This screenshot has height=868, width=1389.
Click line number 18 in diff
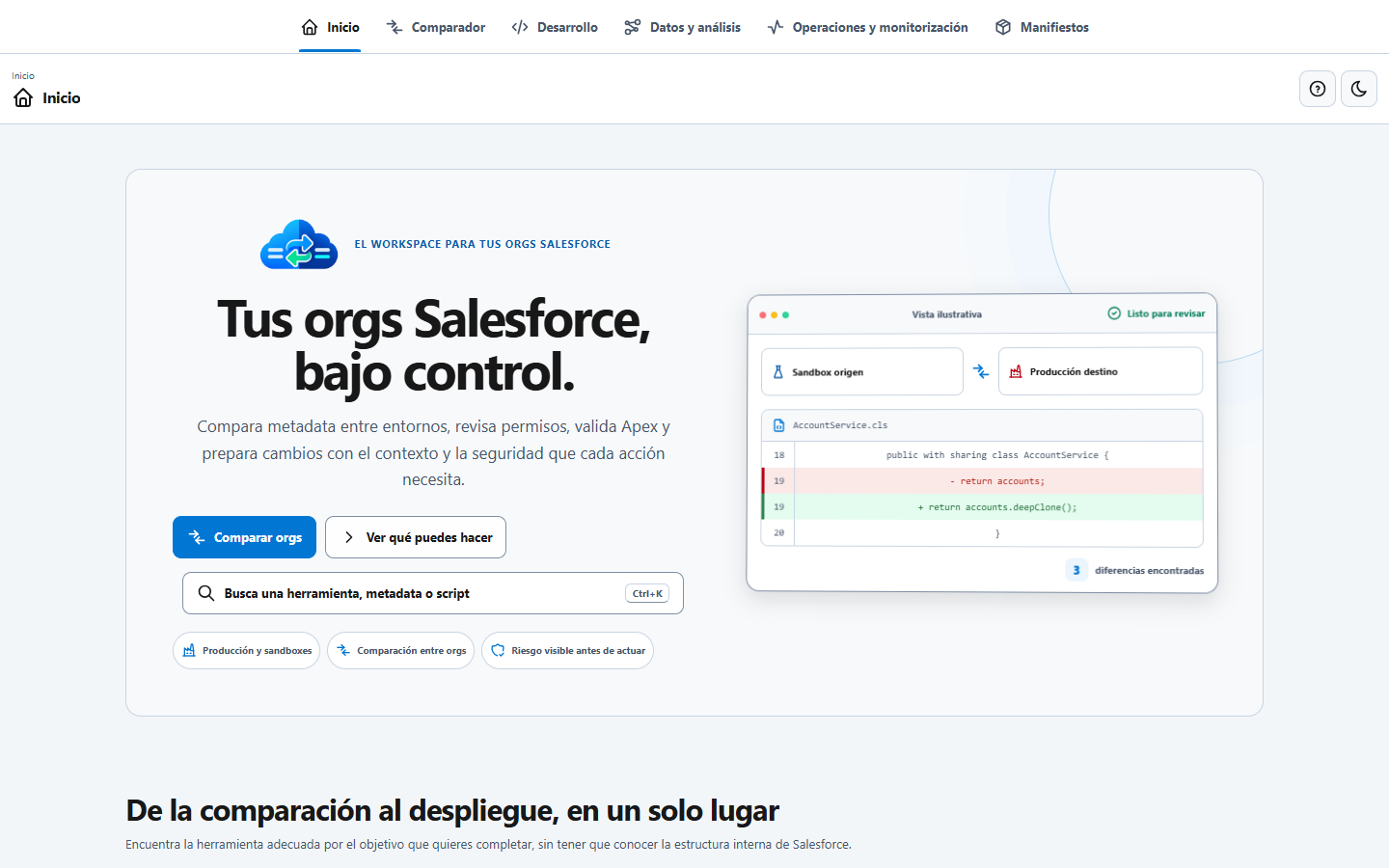click(779, 455)
